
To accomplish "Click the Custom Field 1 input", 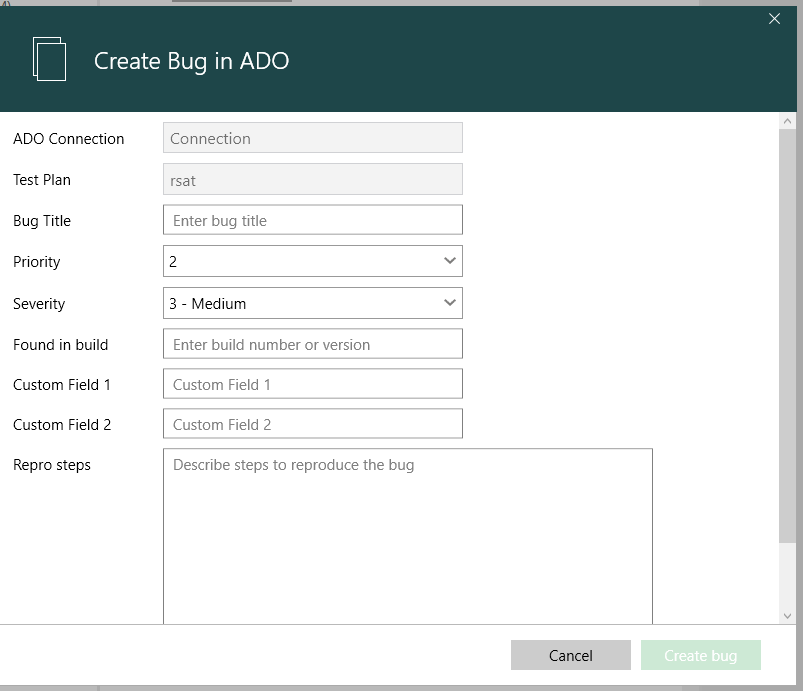I will (x=311, y=383).
